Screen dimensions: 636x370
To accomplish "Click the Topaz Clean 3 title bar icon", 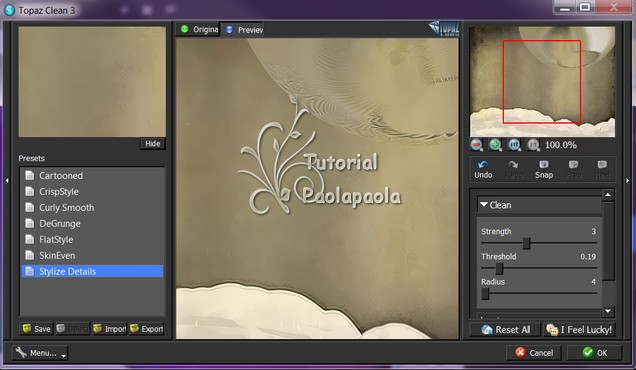I will (9, 10).
